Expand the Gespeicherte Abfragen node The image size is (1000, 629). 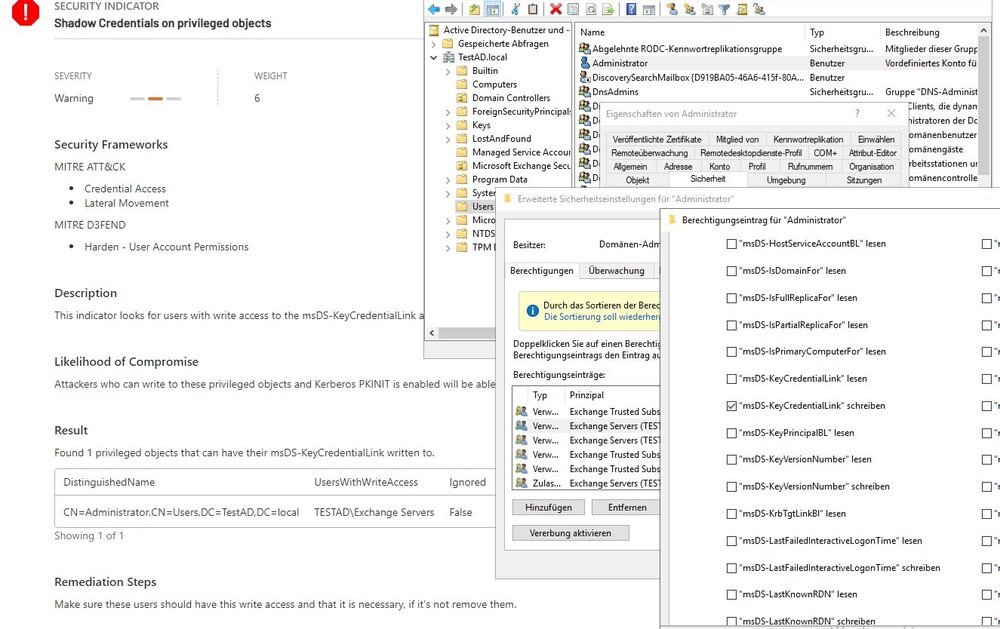click(x=434, y=44)
